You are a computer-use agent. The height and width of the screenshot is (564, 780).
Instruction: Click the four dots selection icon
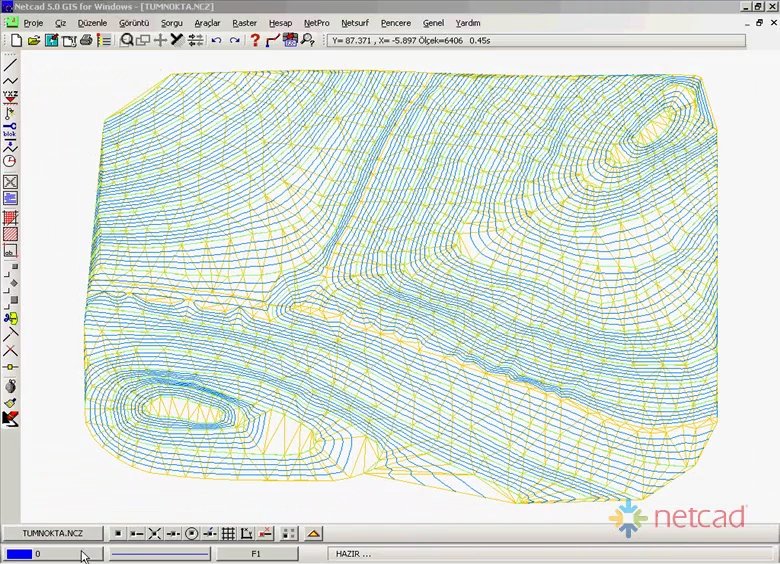[x=289, y=534]
